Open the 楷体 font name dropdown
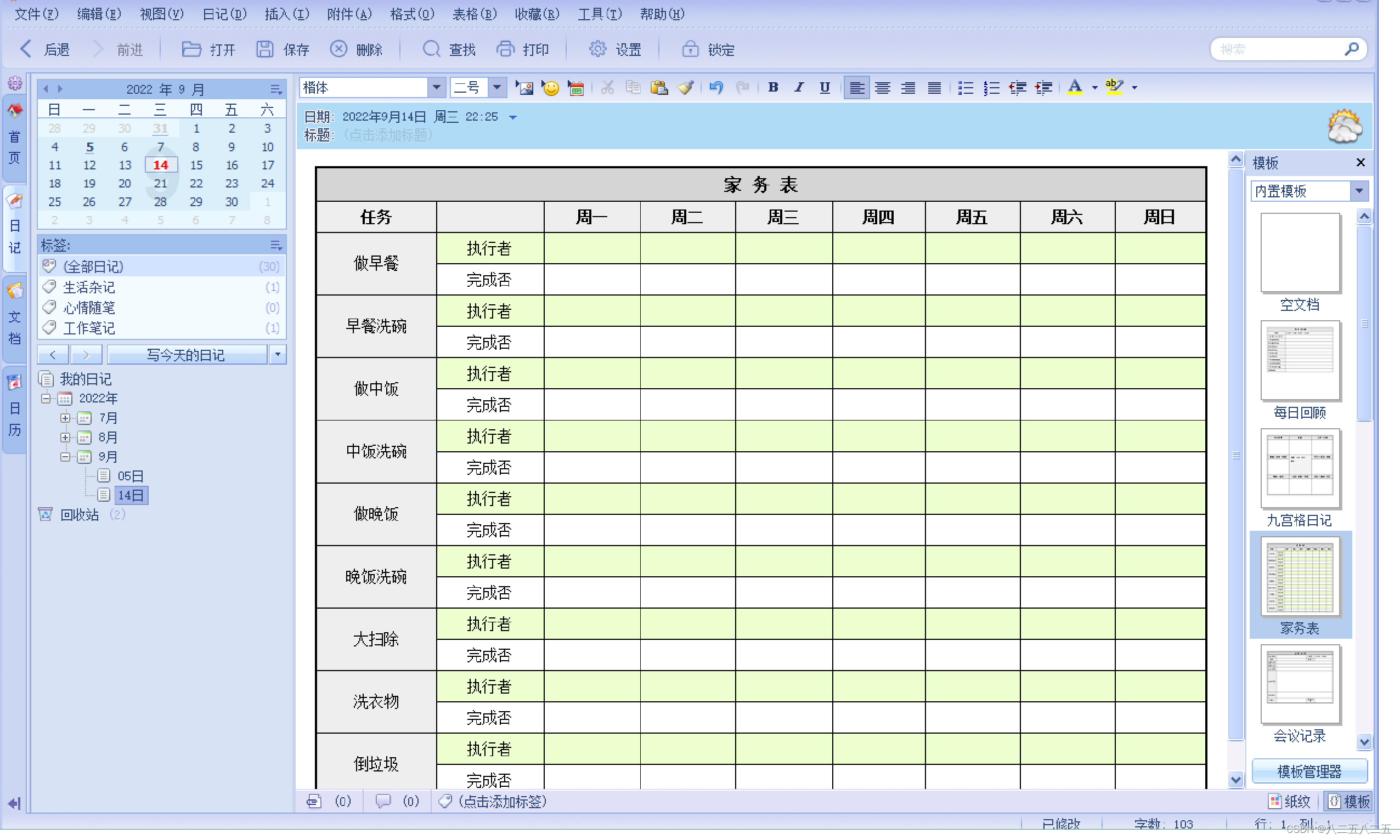This screenshot has height=840, width=1400. pyautogui.click(x=436, y=88)
